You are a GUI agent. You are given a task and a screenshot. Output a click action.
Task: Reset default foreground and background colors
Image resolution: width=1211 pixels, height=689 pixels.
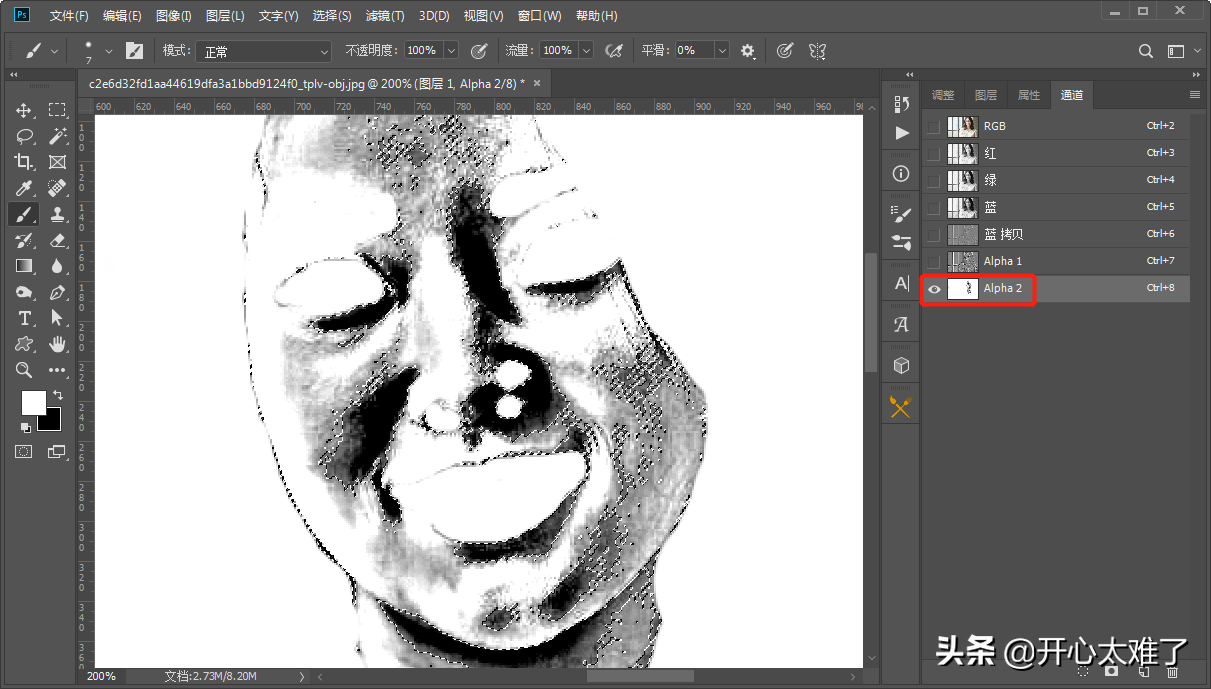(26, 428)
